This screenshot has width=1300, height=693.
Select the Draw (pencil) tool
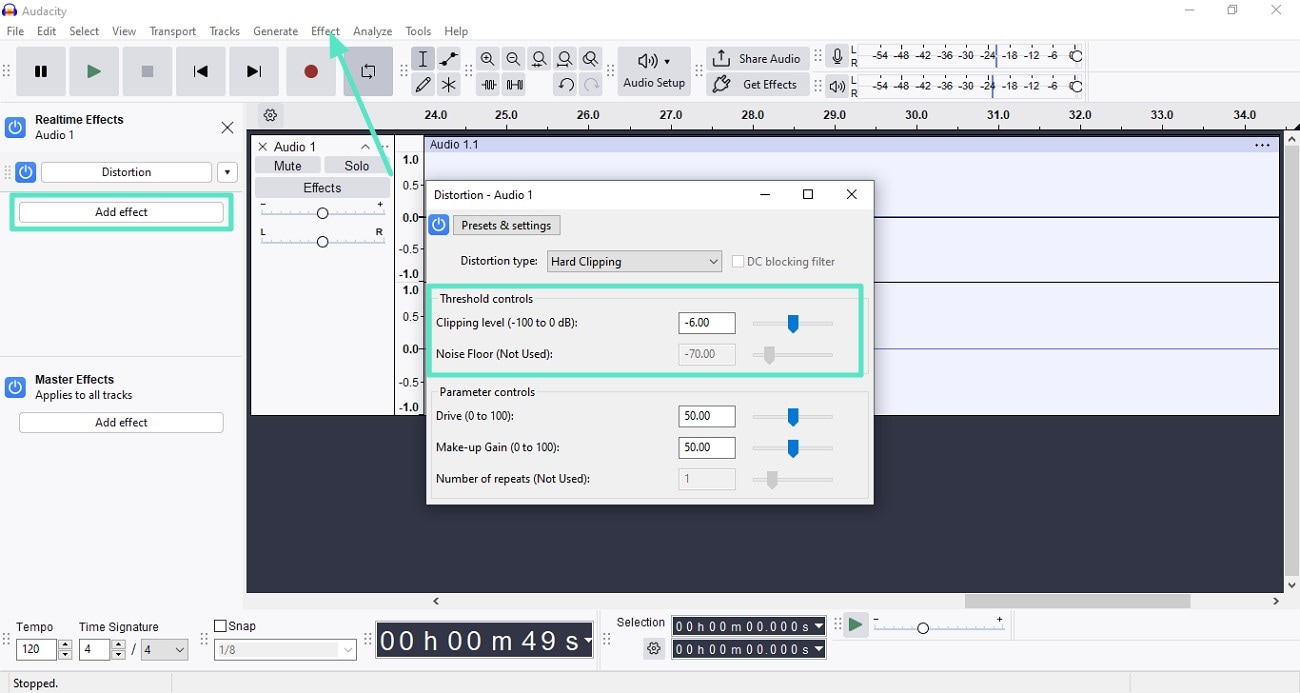click(423, 85)
